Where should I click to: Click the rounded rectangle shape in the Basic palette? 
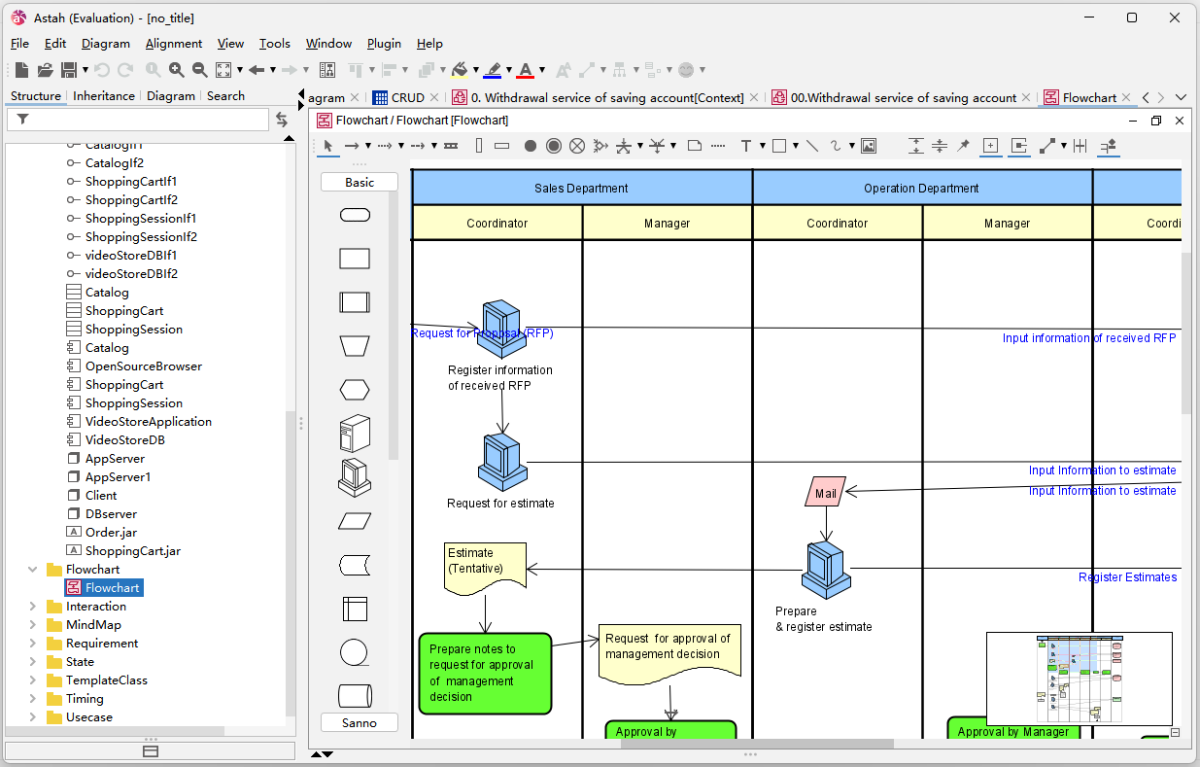click(x=355, y=215)
